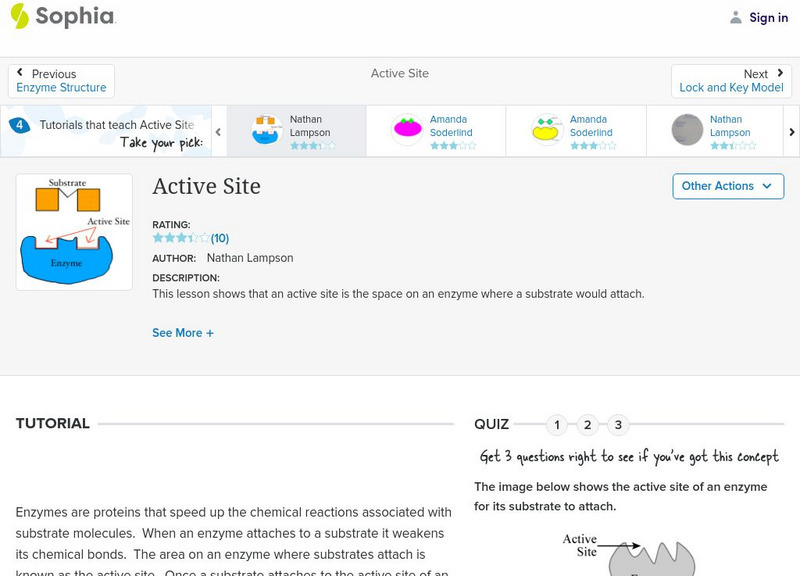Select quiz question 2
The width and height of the screenshot is (800, 576).
tap(588, 425)
